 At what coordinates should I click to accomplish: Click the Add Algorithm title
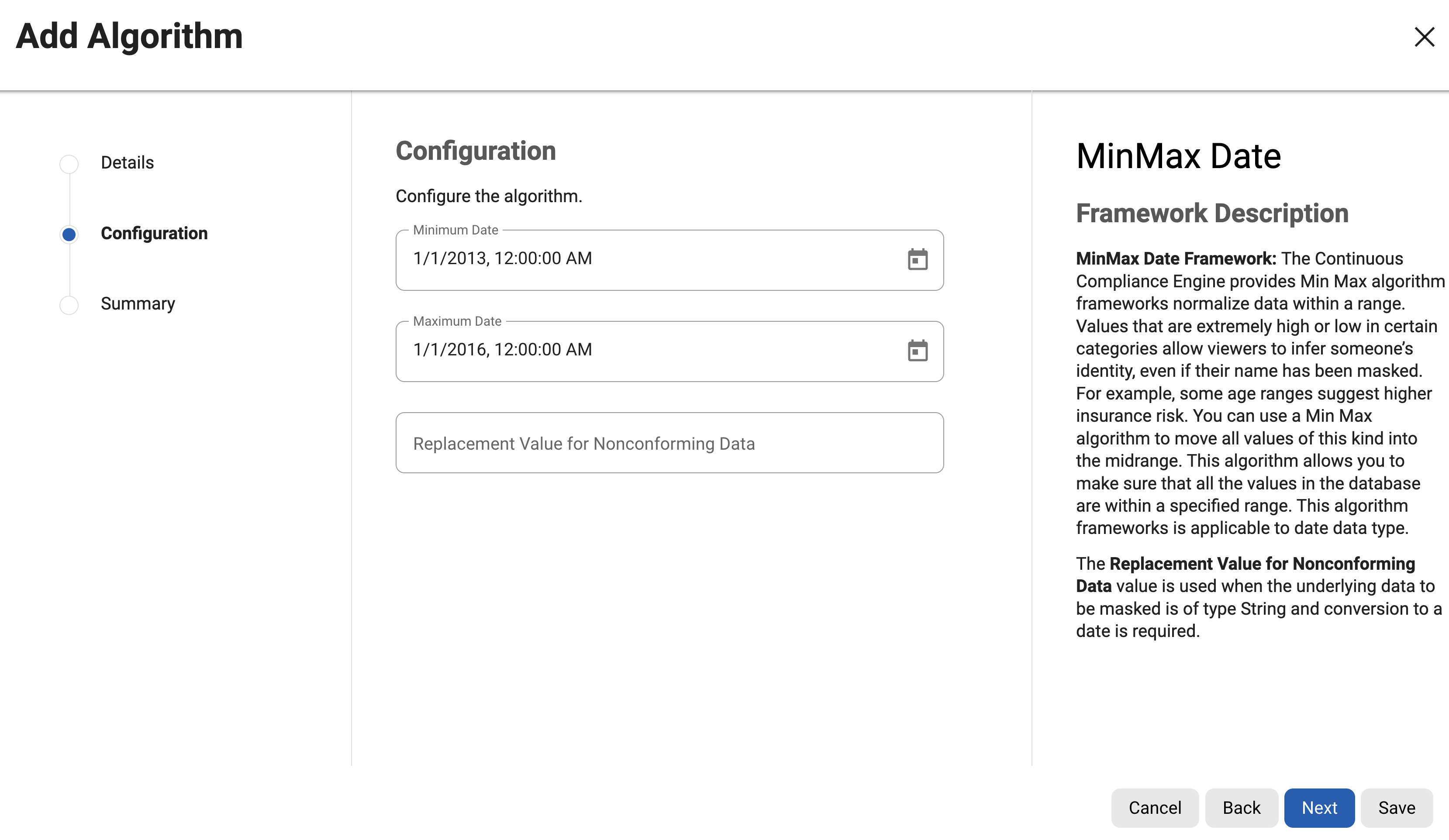pyautogui.click(x=129, y=36)
